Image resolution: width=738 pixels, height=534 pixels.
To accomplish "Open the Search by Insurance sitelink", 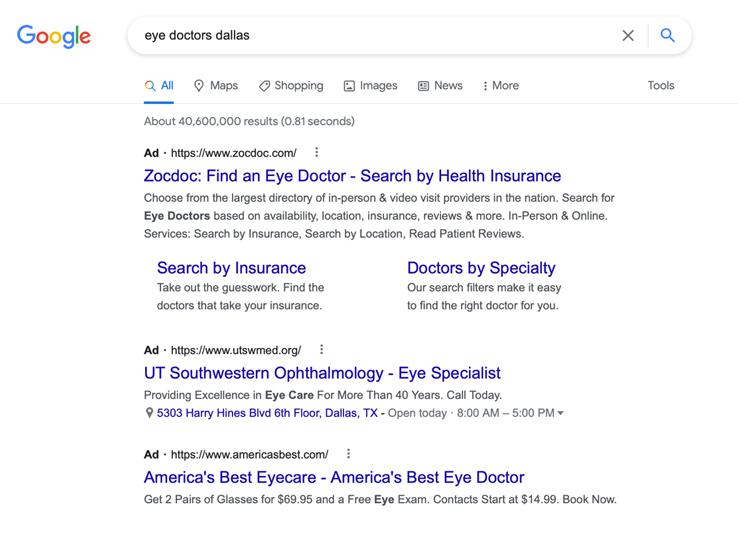I will pos(231,268).
